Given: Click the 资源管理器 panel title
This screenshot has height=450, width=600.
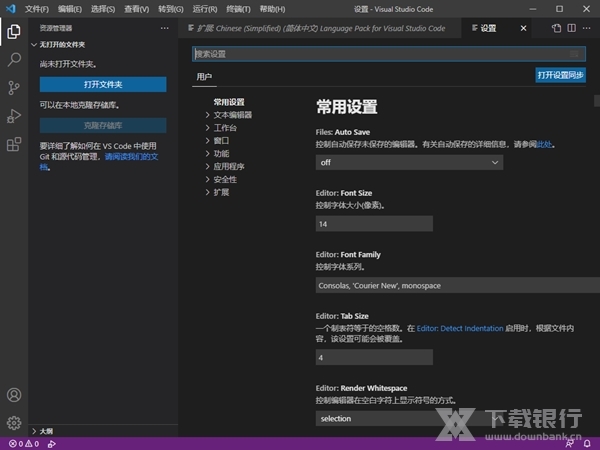Looking at the screenshot, I should [x=56, y=28].
